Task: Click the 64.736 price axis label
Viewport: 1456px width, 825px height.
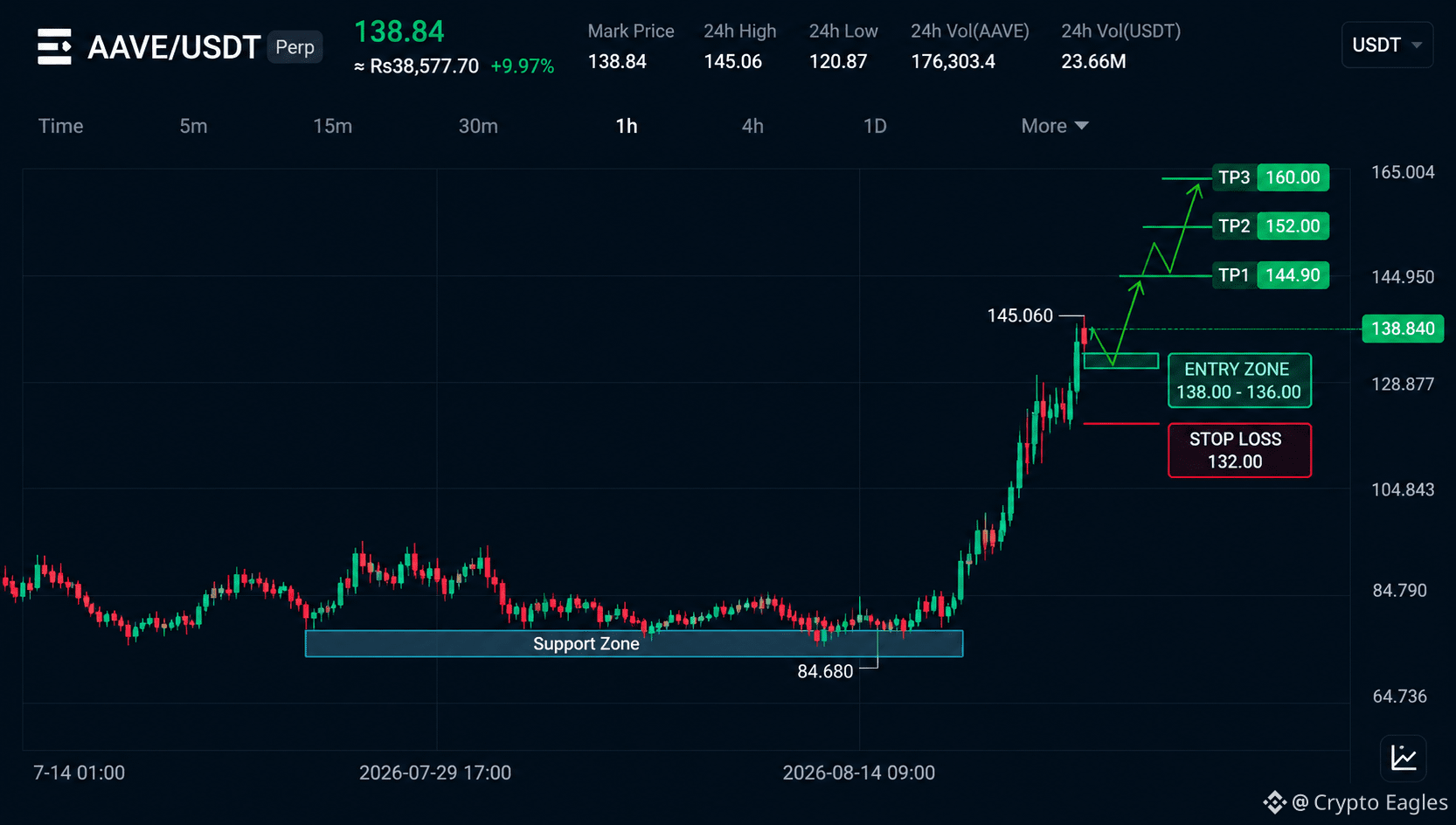Action: click(x=1399, y=697)
